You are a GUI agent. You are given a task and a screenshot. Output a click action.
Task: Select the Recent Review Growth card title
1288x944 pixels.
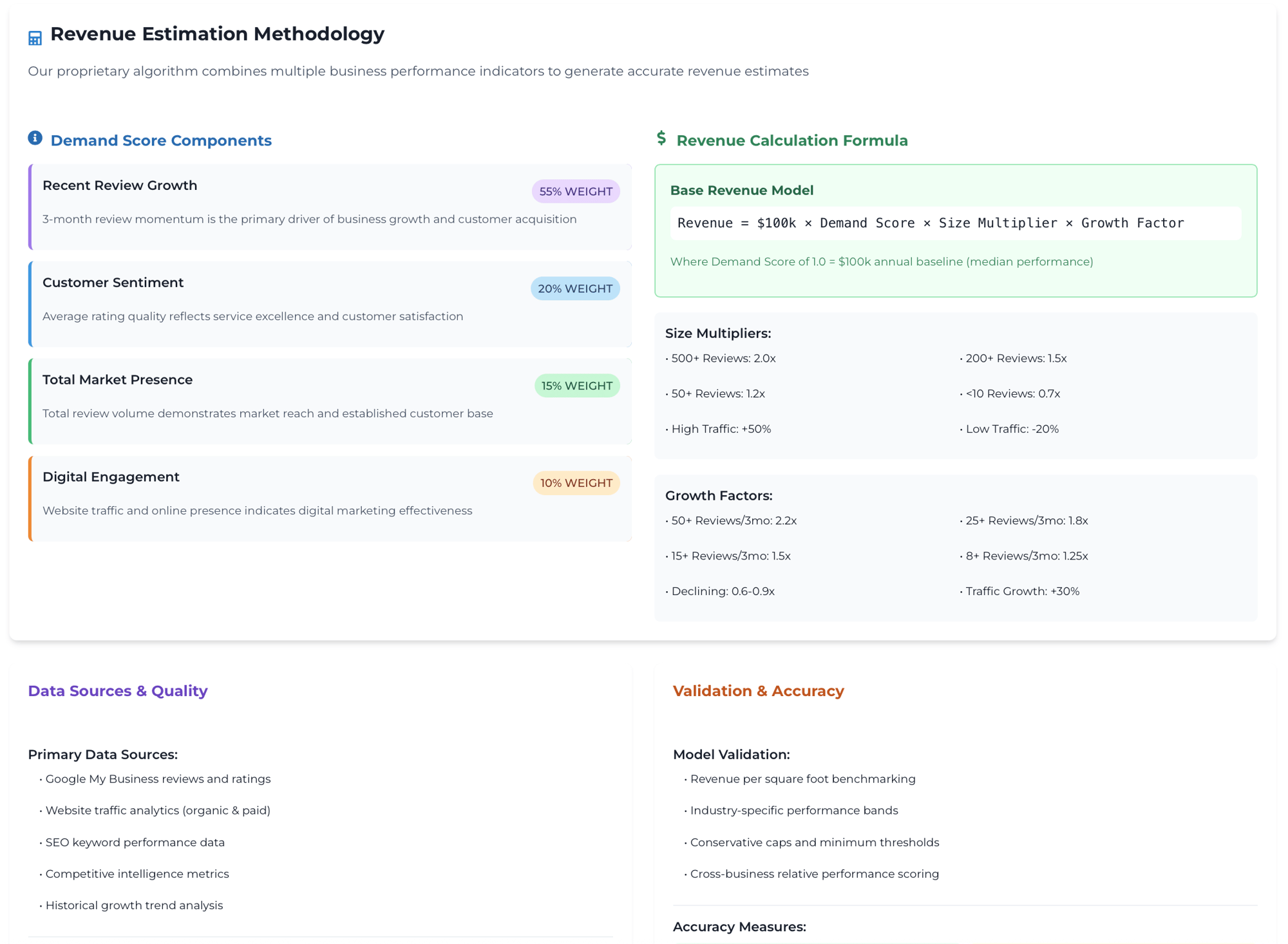[120, 185]
